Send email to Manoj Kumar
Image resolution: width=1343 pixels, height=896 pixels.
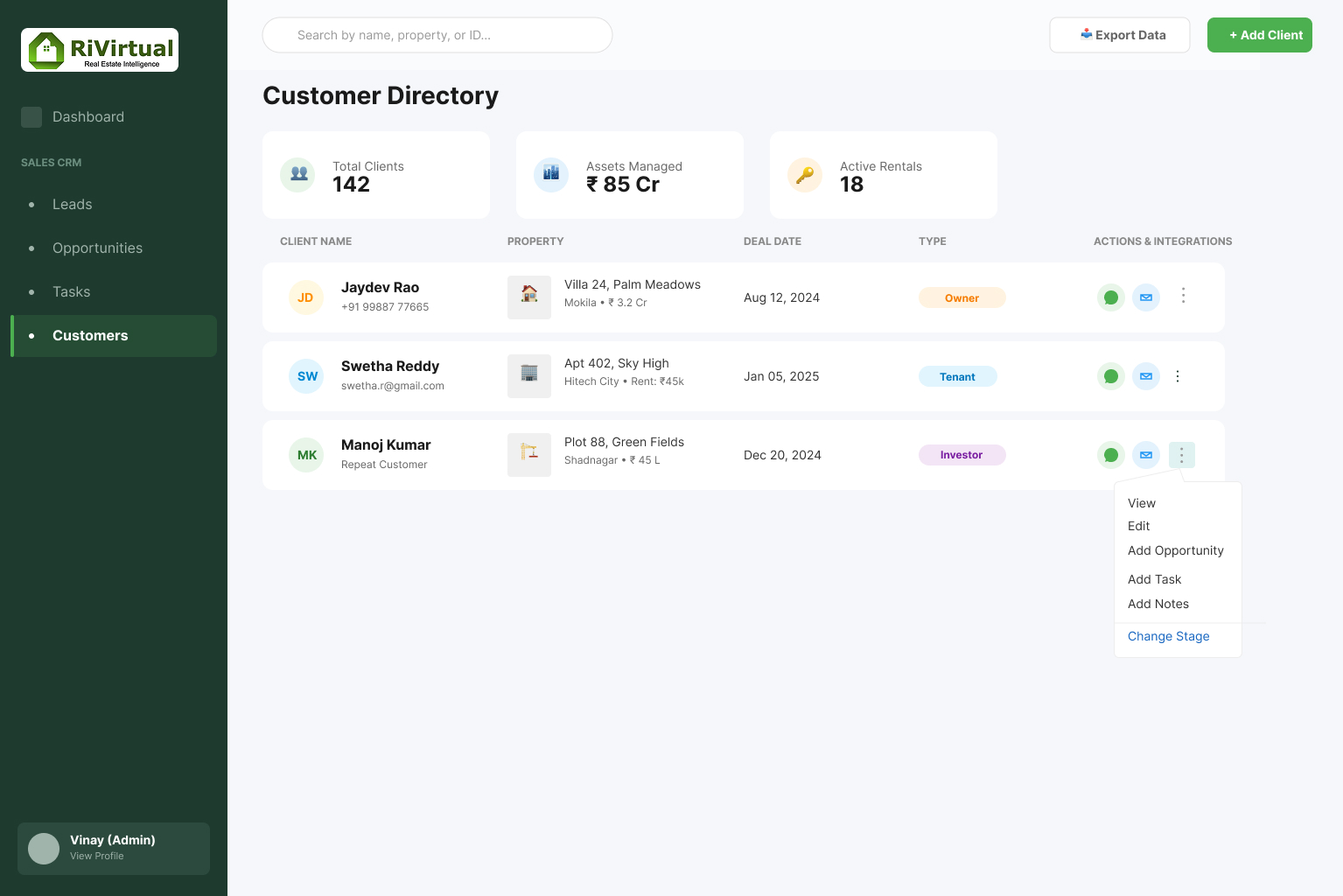(1146, 455)
